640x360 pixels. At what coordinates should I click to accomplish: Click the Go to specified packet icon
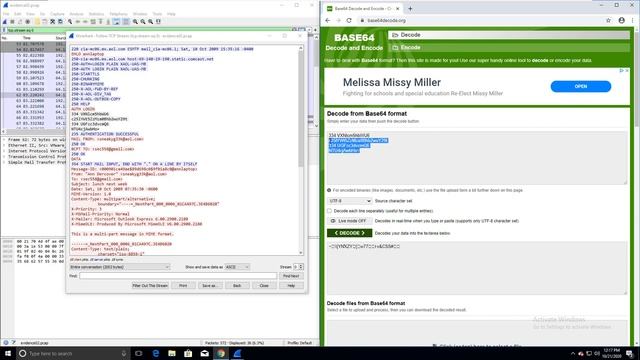(x=93, y=22)
